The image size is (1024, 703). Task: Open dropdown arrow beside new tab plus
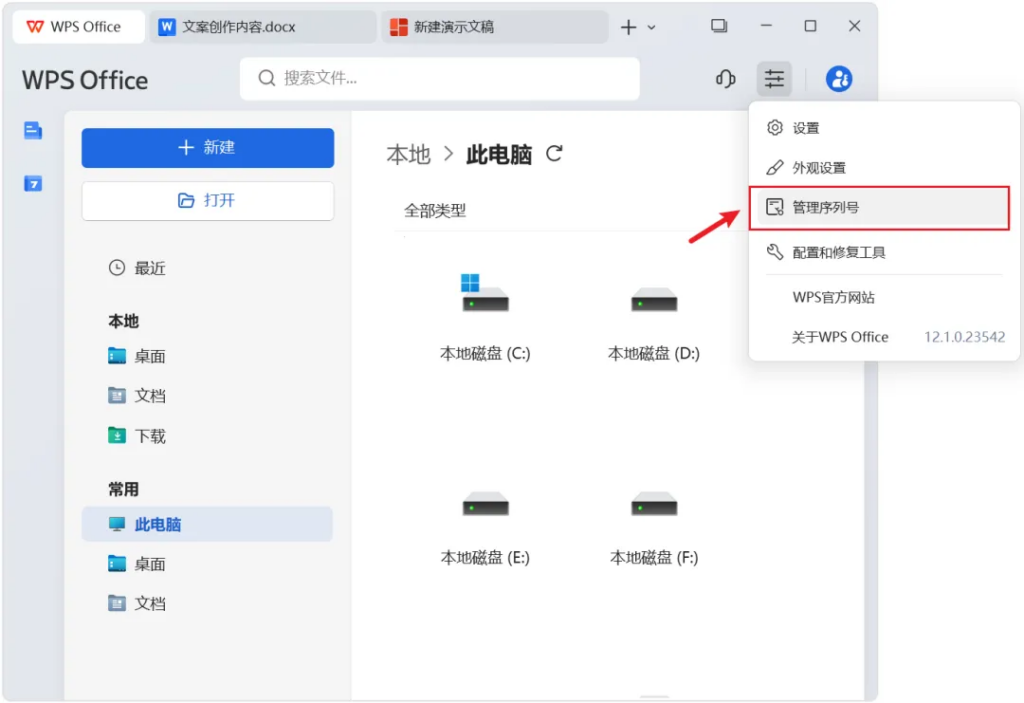pos(652,28)
